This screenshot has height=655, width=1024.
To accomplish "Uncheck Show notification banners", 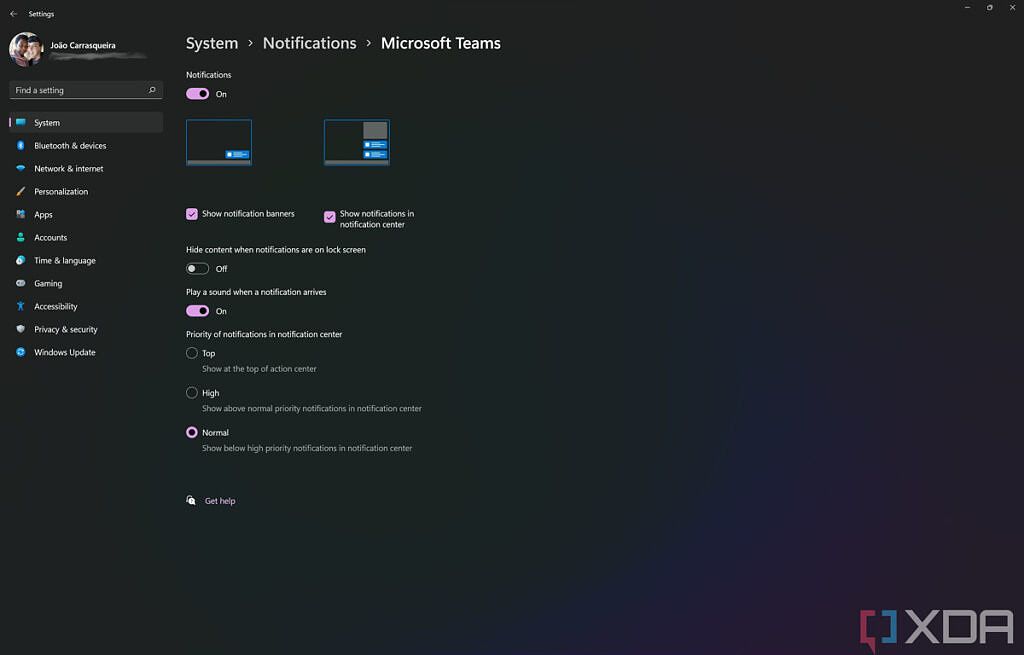I will click(192, 213).
